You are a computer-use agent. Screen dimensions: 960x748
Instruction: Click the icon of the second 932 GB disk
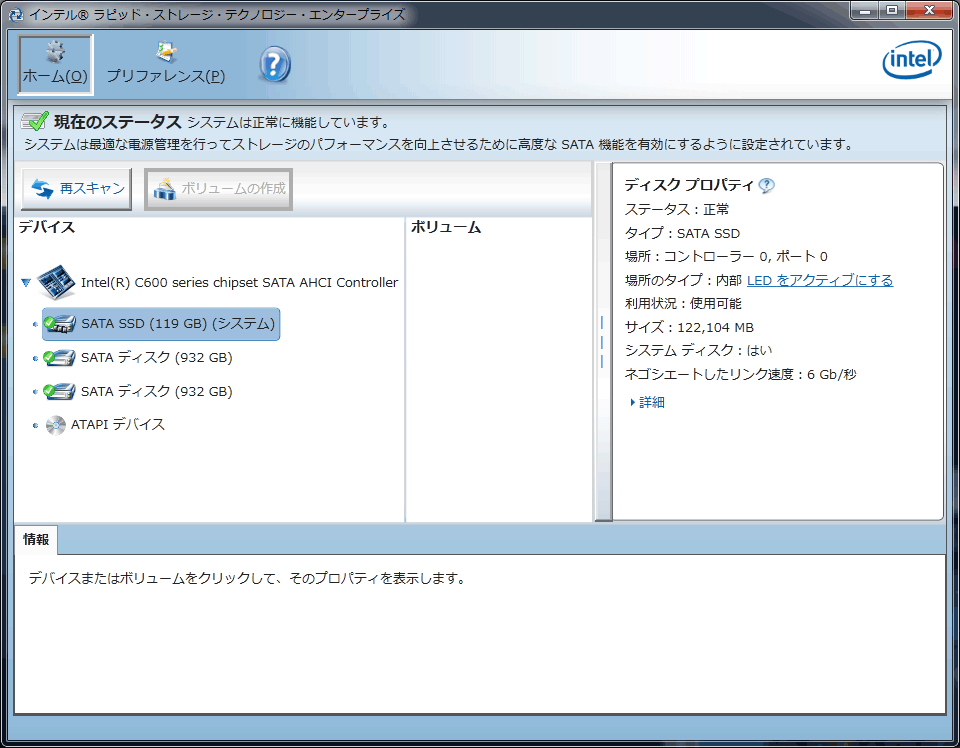coord(59,391)
